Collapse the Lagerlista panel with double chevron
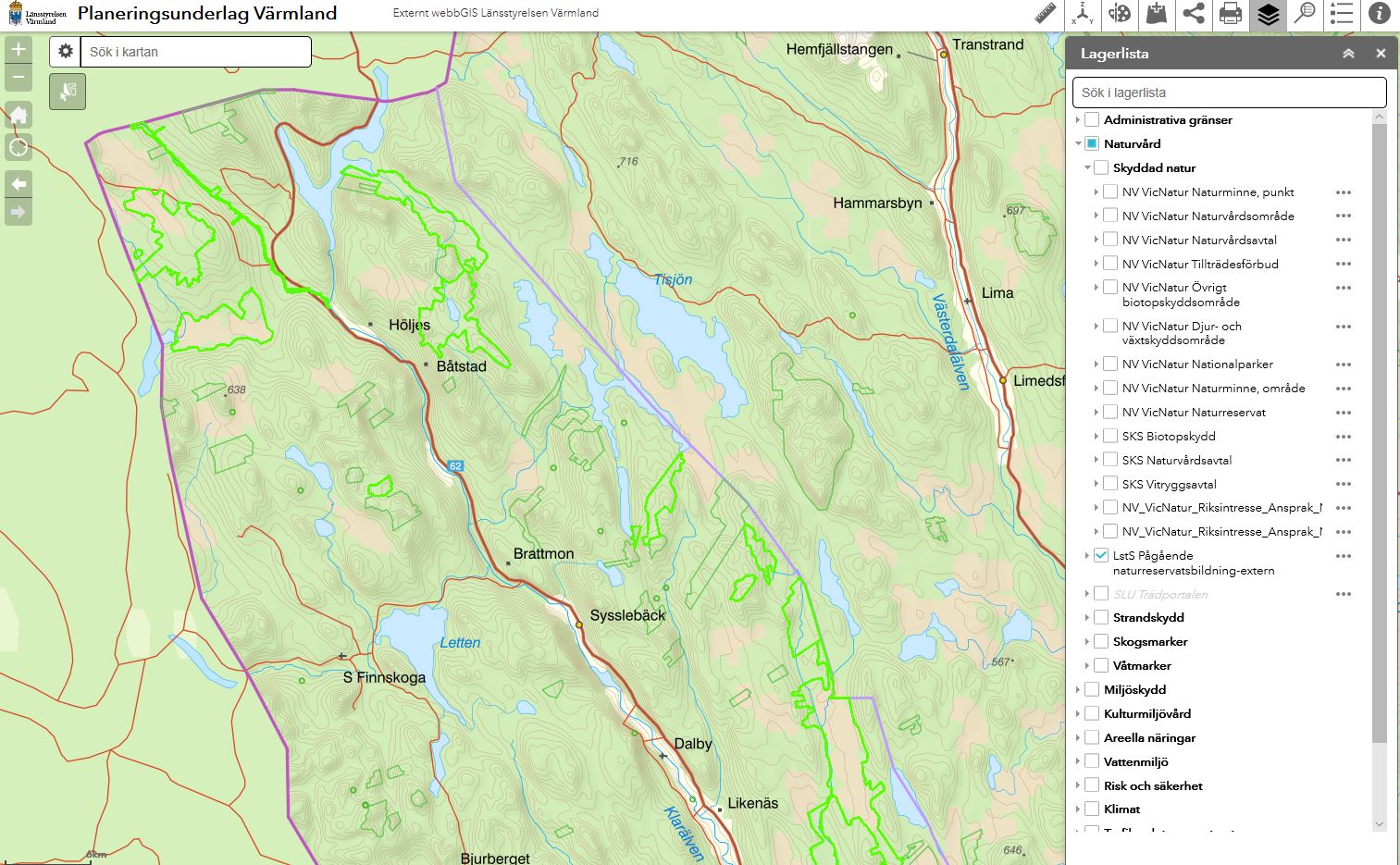 tap(1348, 54)
